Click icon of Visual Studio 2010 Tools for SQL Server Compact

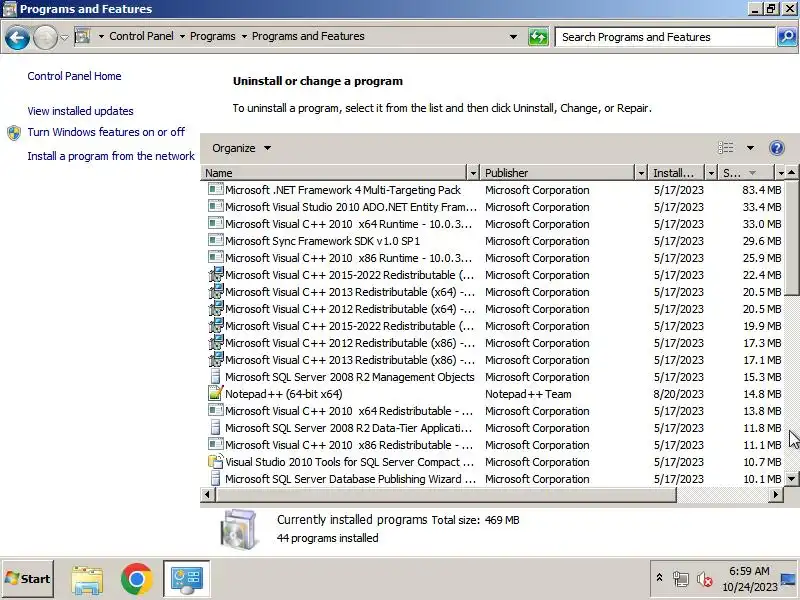[x=216, y=462]
